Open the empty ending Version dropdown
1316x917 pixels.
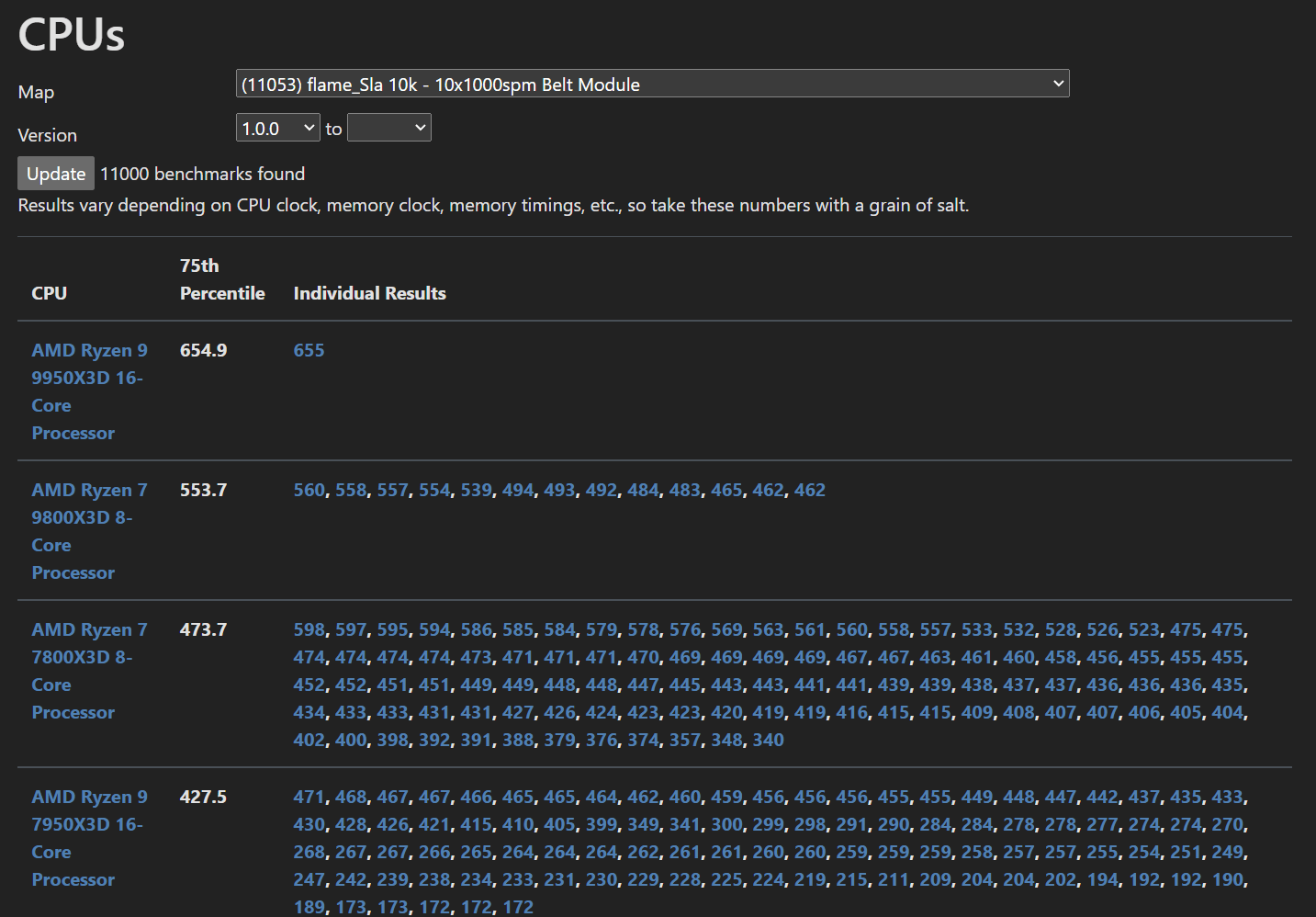(x=388, y=127)
